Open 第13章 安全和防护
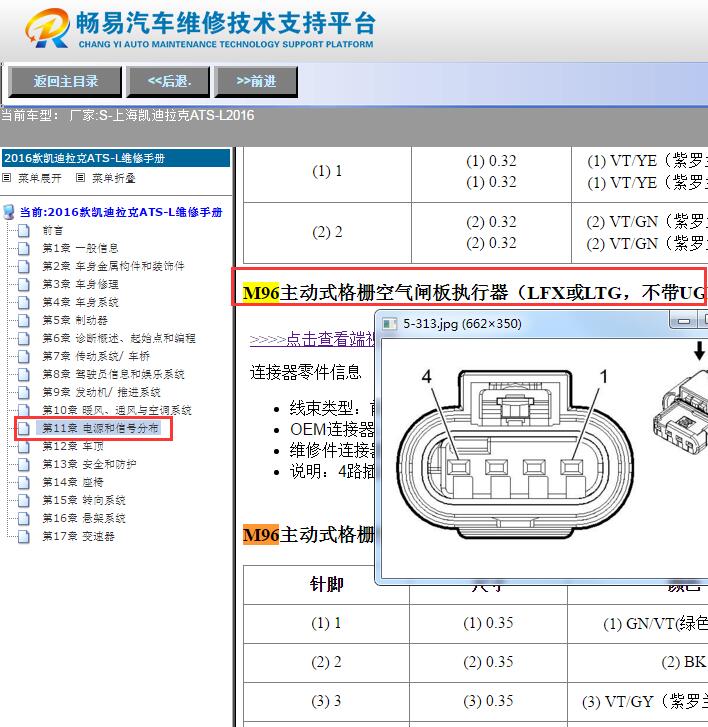The height and width of the screenshot is (727, 708). pyautogui.click(x=89, y=464)
